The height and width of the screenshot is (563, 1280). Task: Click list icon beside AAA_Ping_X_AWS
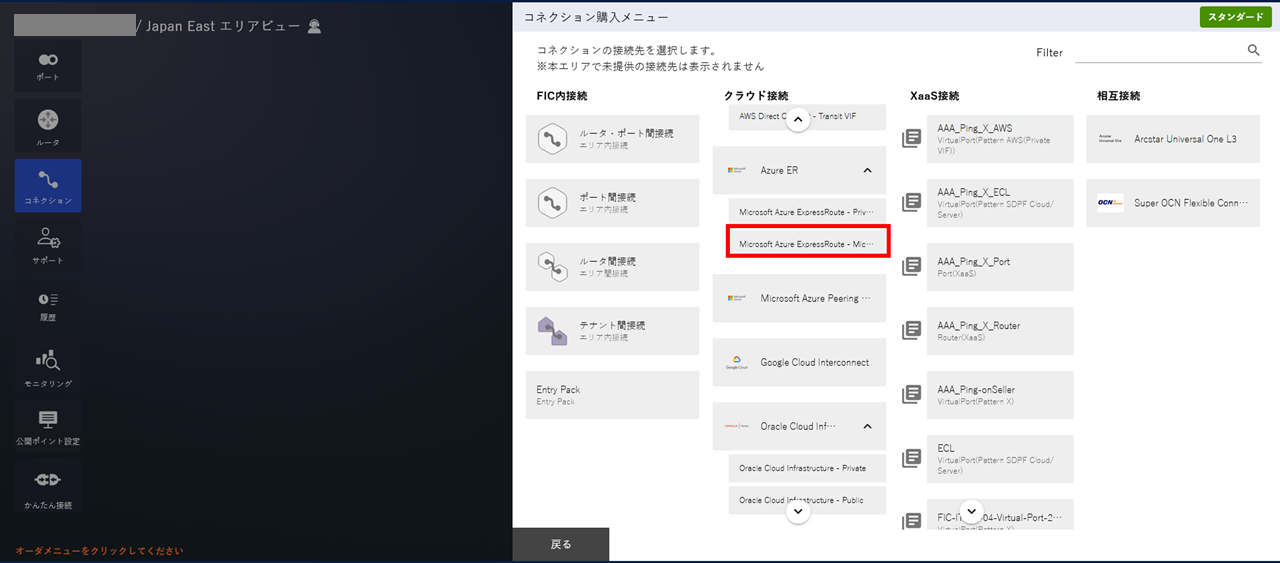tap(911, 138)
